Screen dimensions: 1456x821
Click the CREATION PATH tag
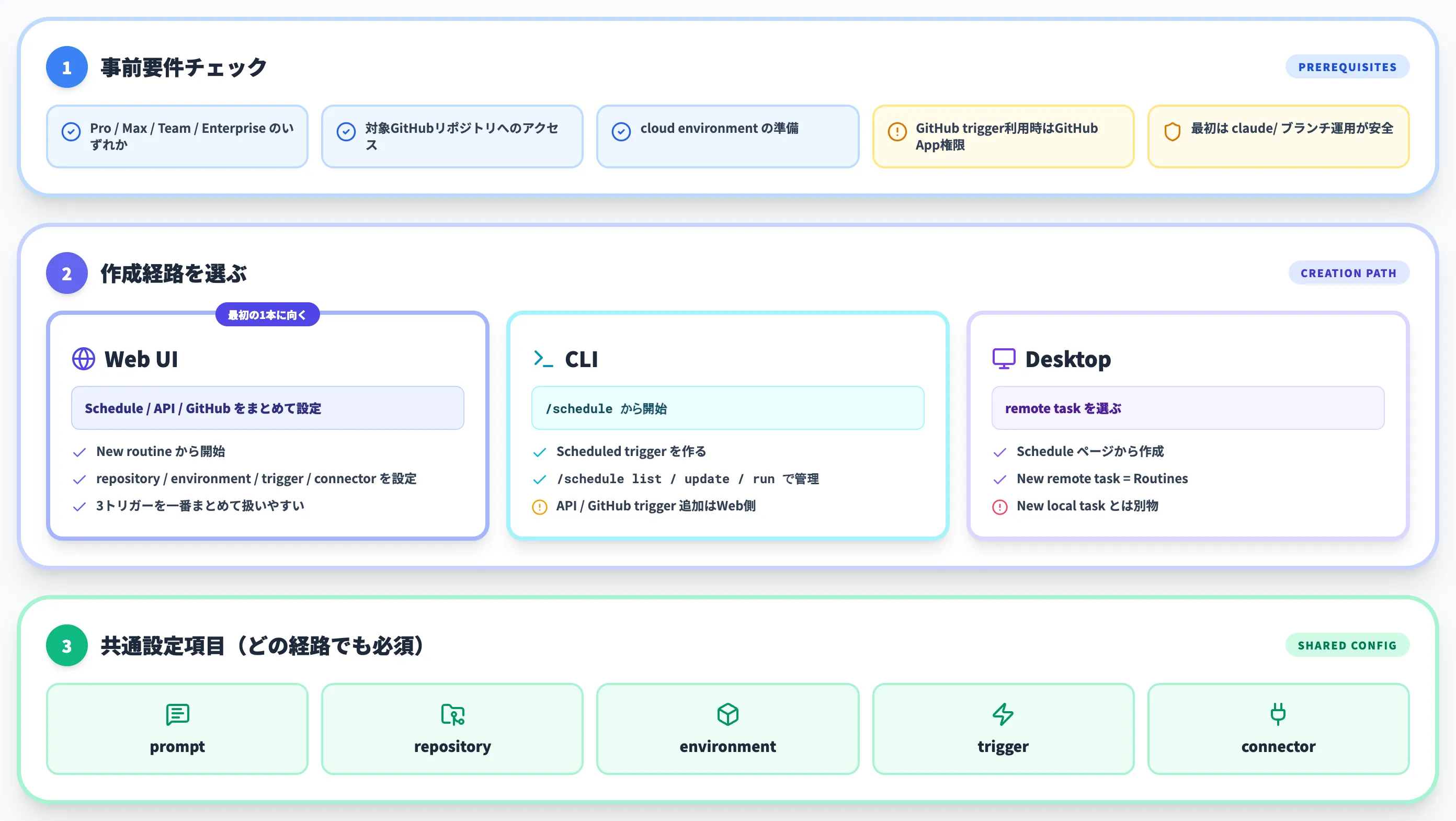click(1349, 273)
